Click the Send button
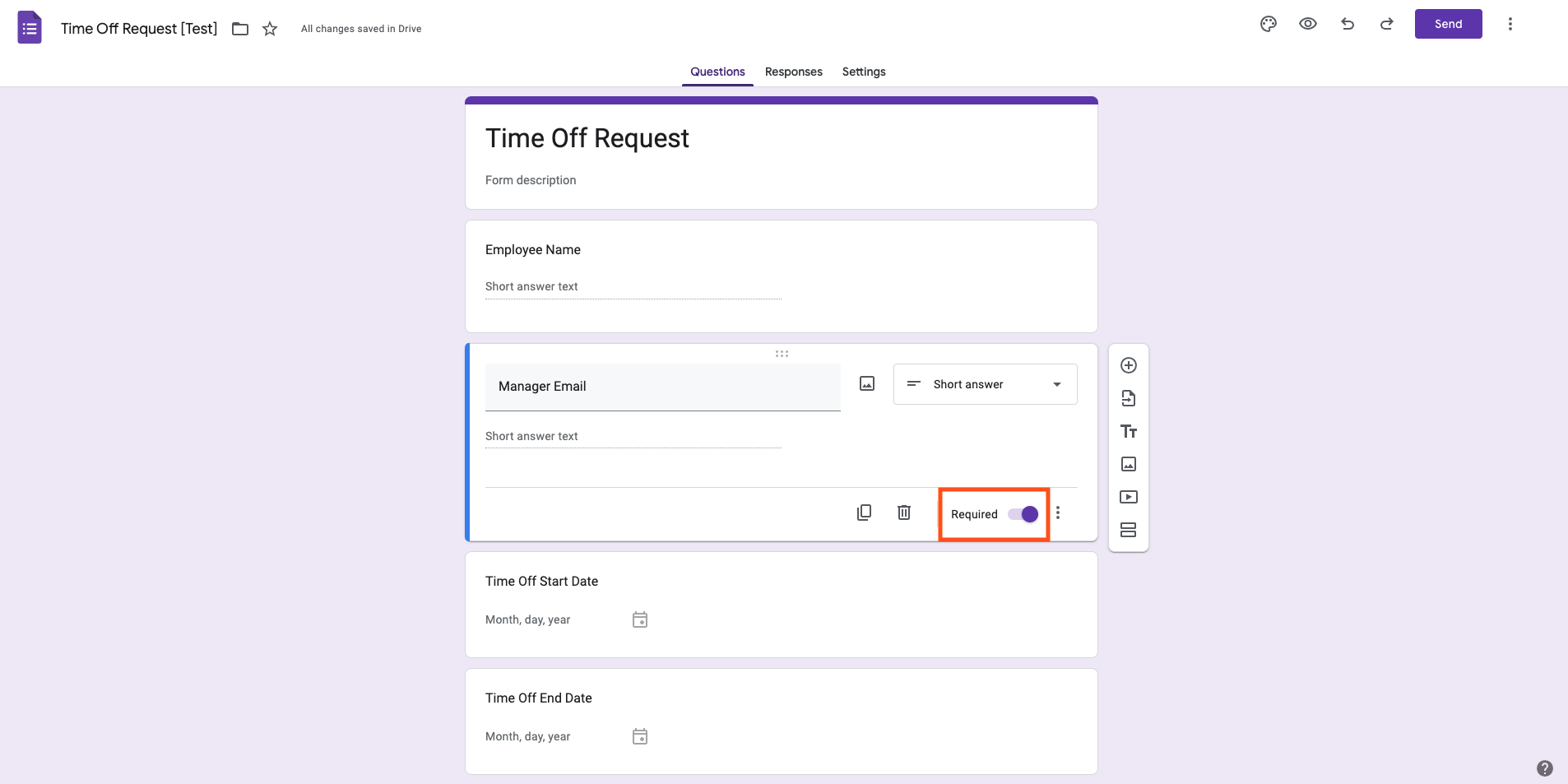Screen dimensions: 1568x784 pyautogui.click(x=1448, y=24)
